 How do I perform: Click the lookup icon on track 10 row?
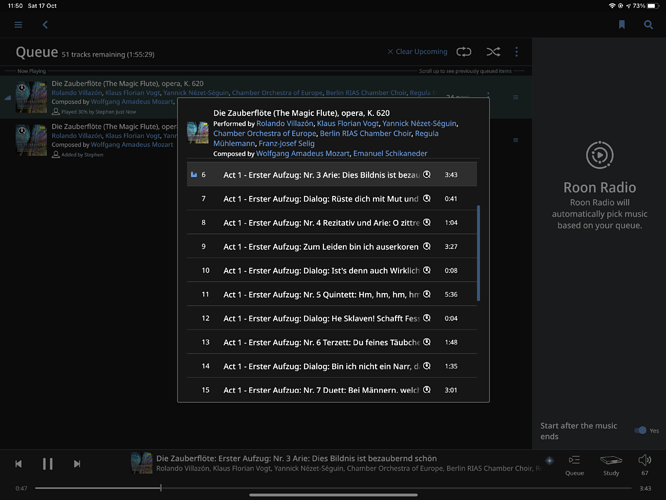coord(427,270)
